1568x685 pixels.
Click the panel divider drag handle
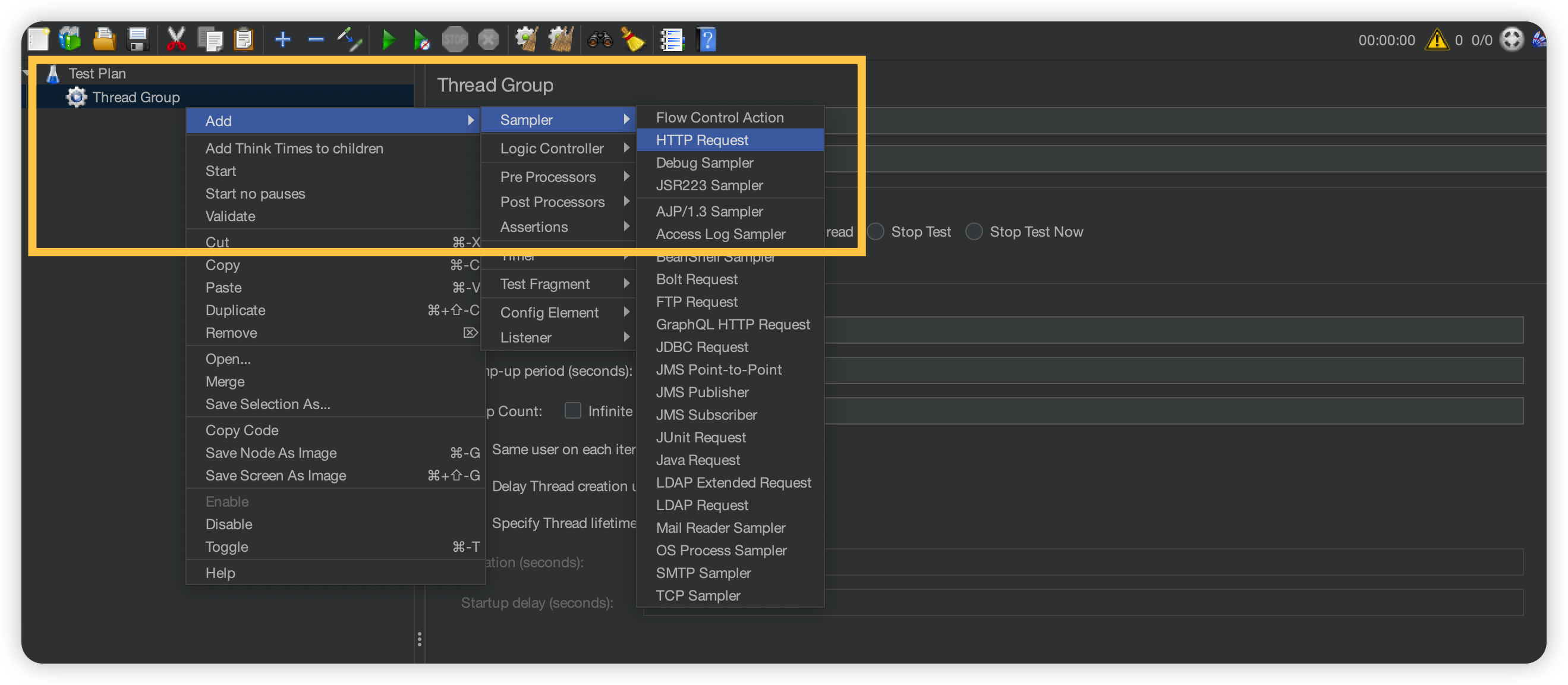tap(420, 639)
